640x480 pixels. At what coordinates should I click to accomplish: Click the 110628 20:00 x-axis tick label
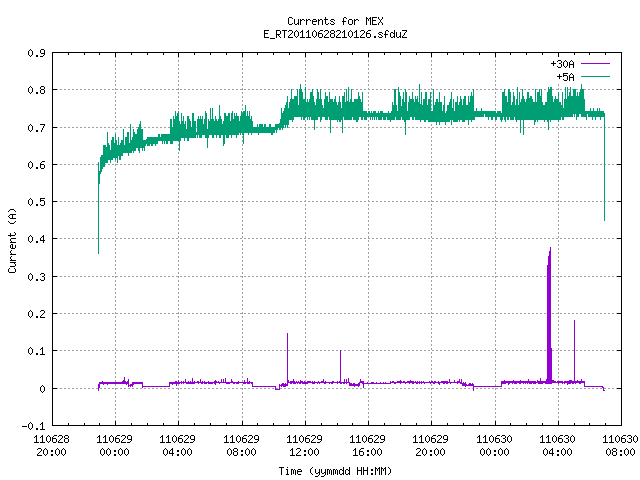[x=51, y=446]
